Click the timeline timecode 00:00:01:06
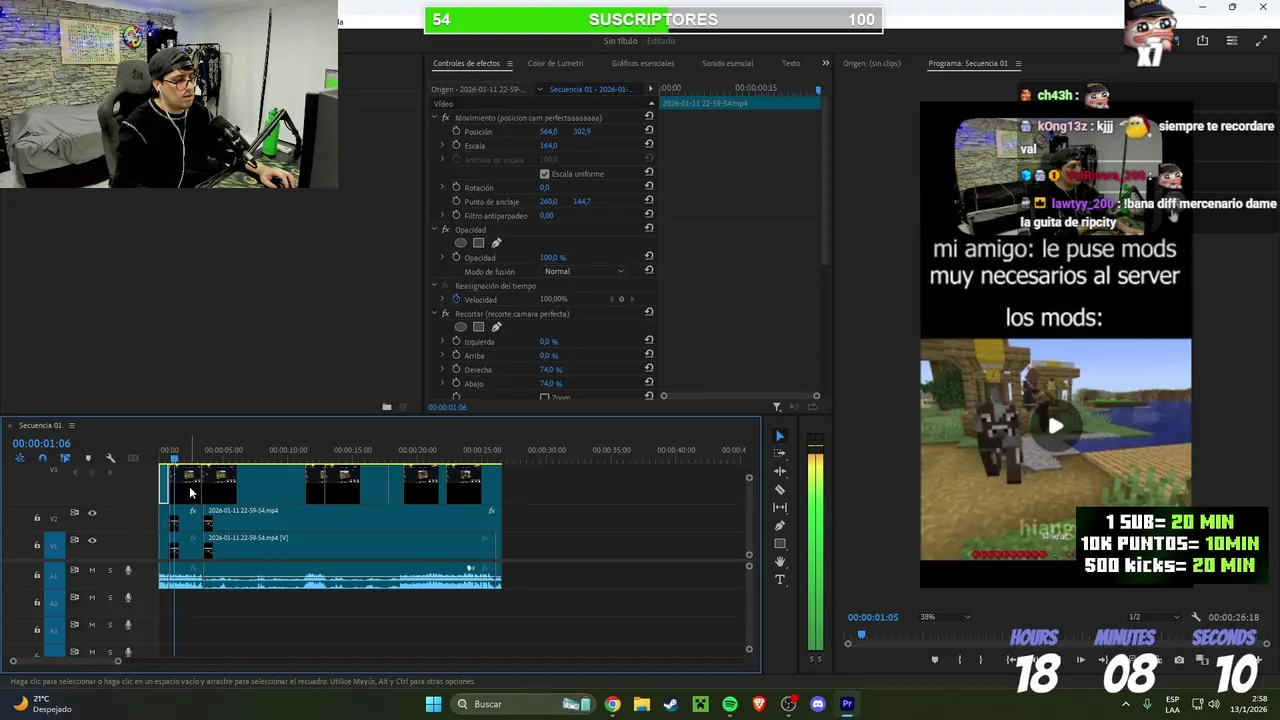Screen dimensions: 1280x720 coord(41,443)
